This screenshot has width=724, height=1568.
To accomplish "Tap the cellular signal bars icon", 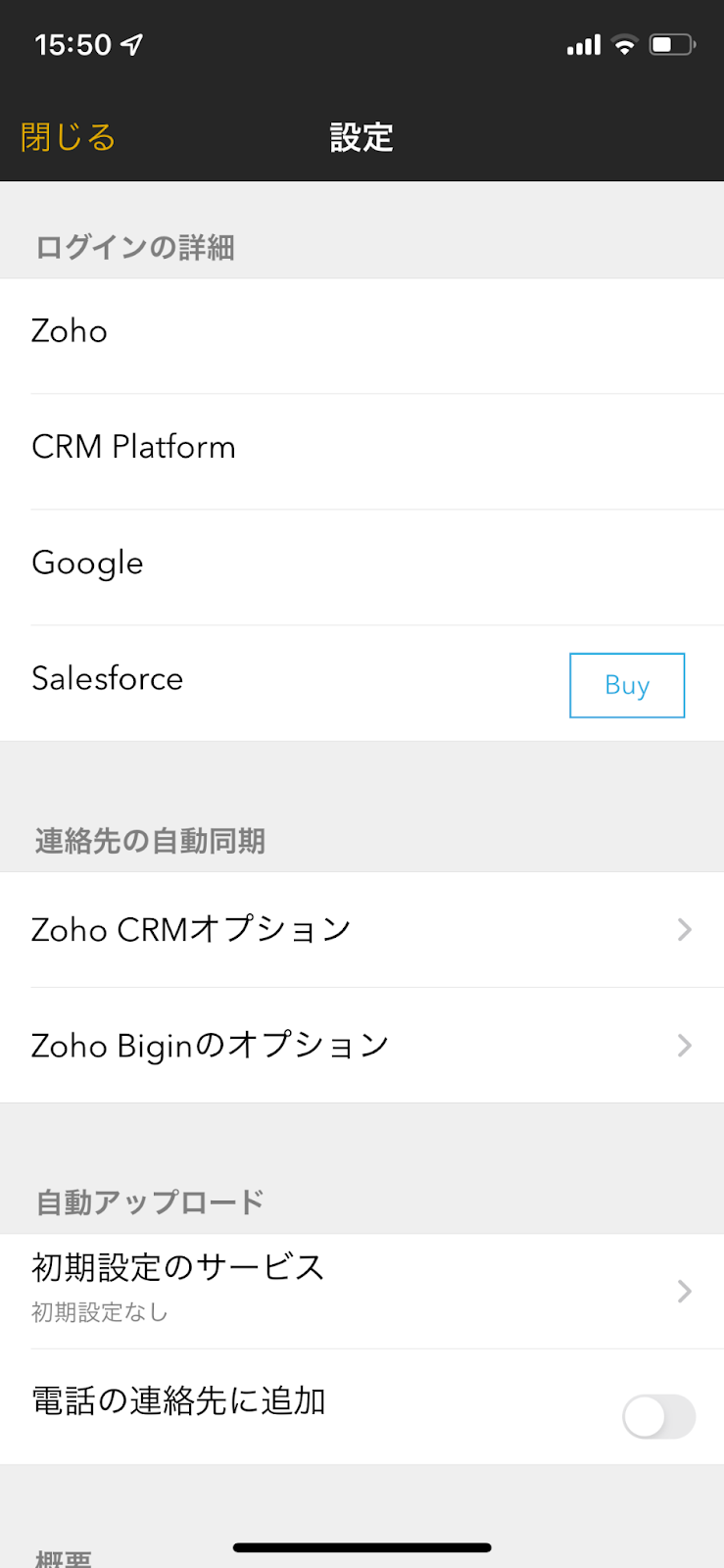I will [x=584, y=45].
